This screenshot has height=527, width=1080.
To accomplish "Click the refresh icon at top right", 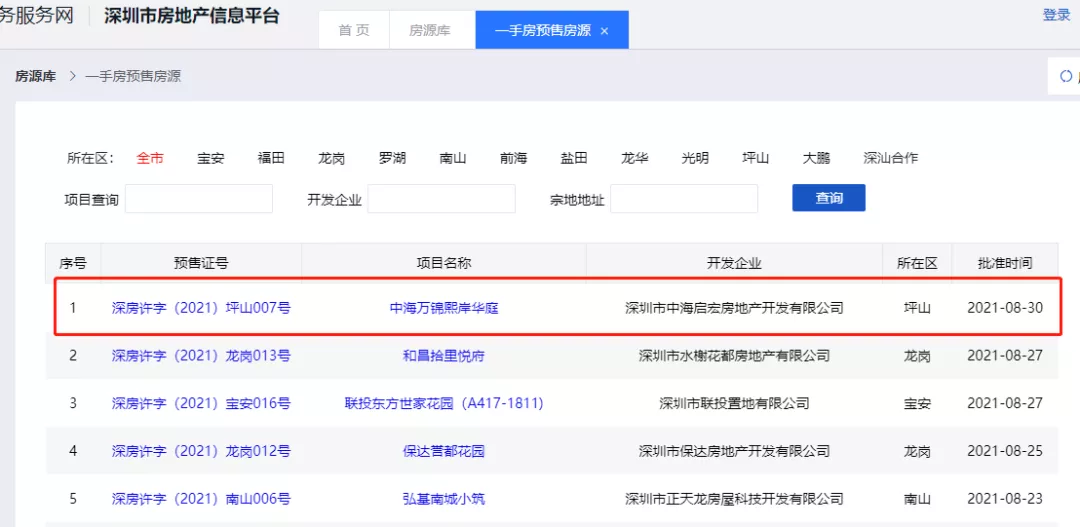I will click(x=1066, y=76).
